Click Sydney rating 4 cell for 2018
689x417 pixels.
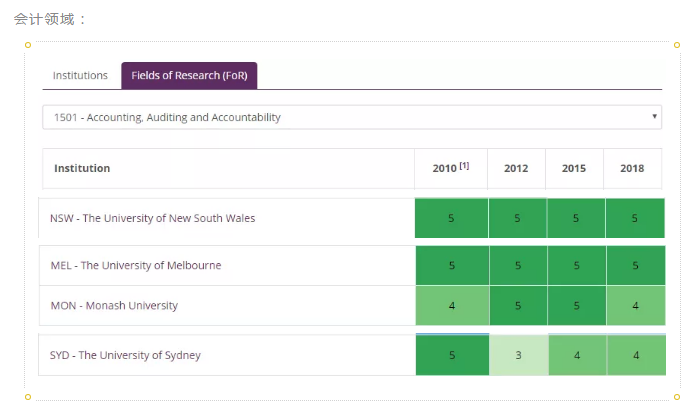(x=636, y=355)
